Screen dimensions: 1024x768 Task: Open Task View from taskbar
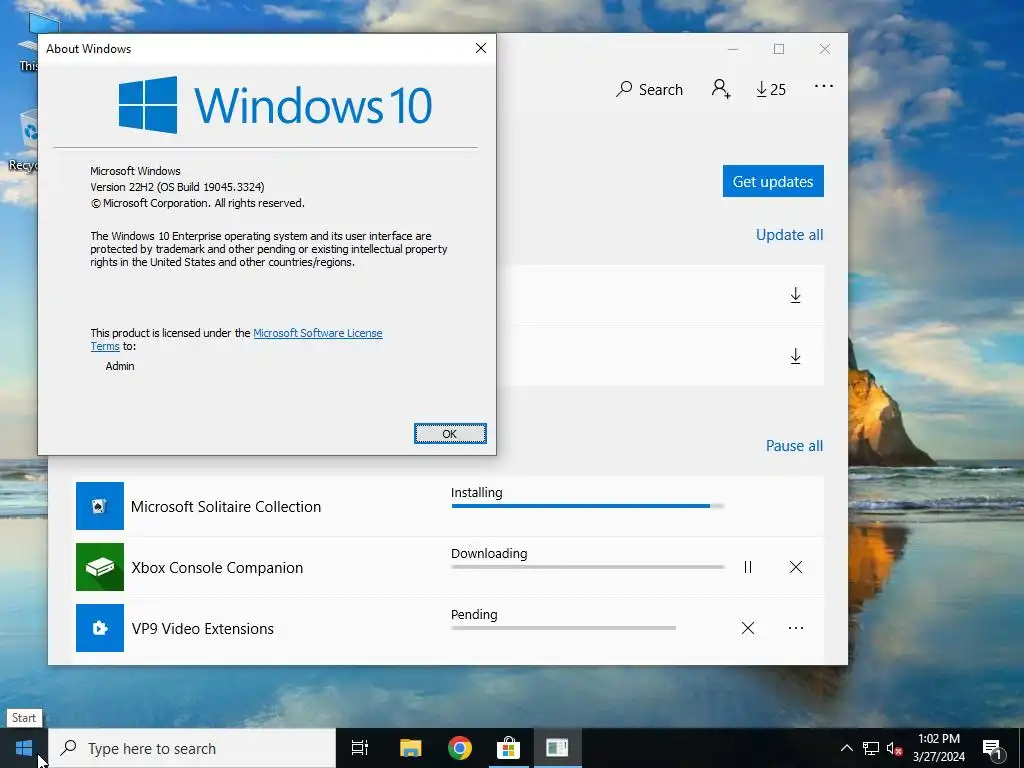click(360, 748)
